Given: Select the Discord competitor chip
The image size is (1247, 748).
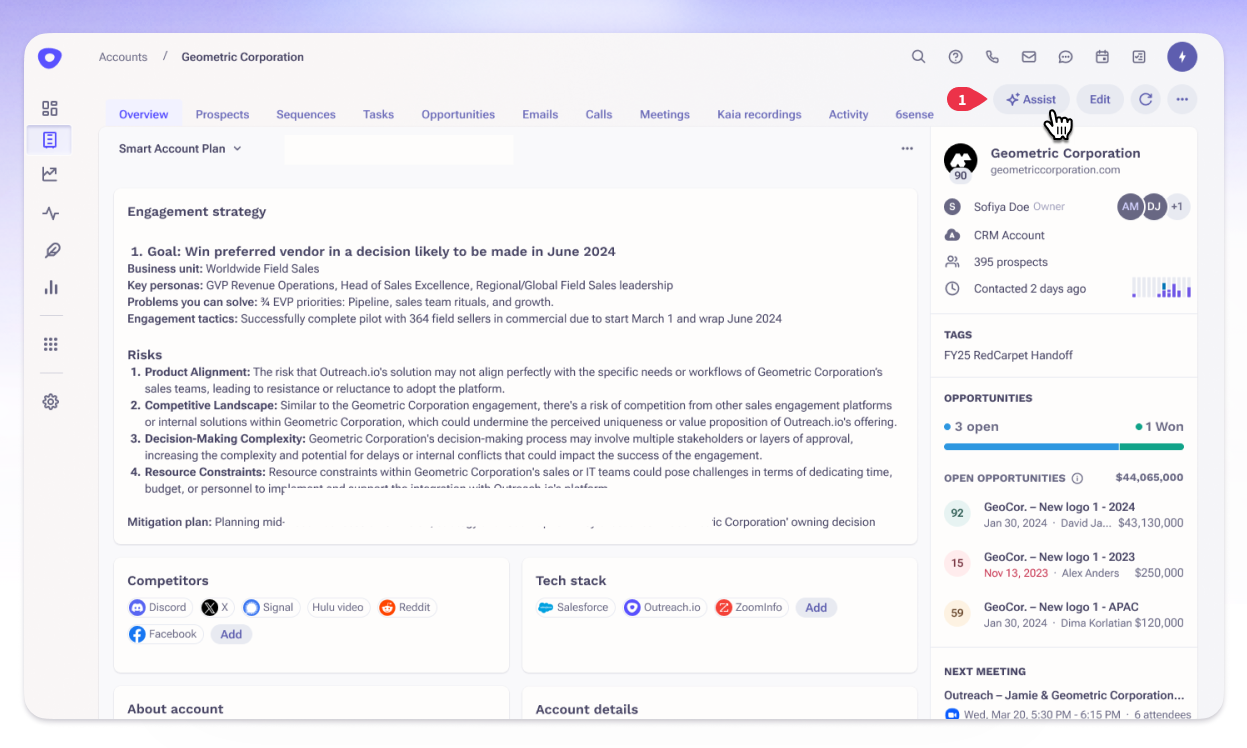Looking at the screenshot, I should (159, 607).
